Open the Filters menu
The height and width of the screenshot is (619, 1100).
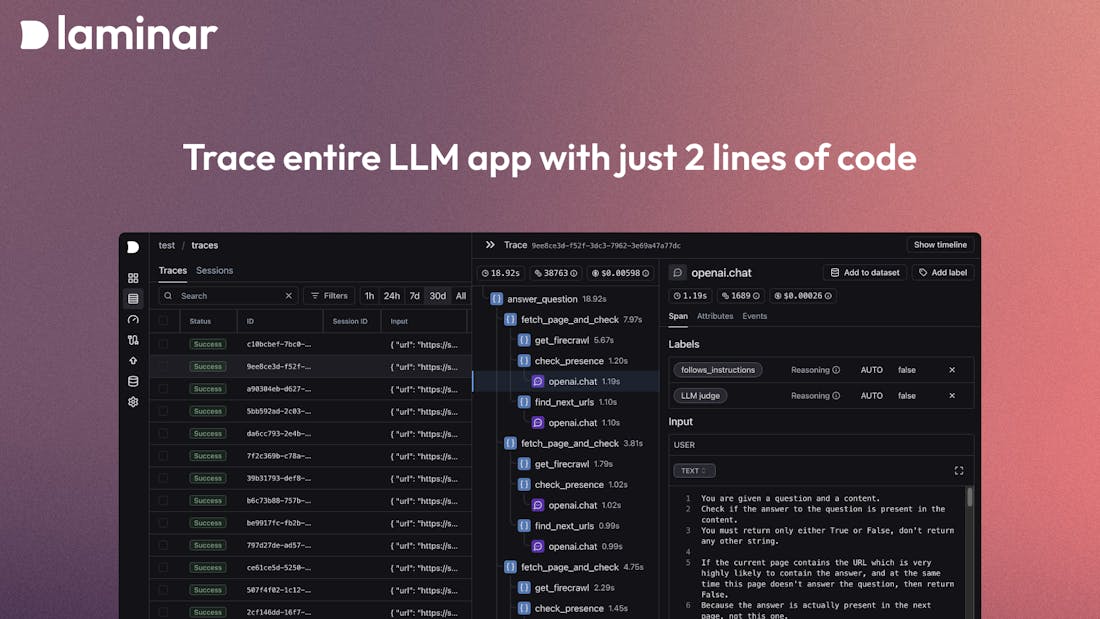(329, 296)
